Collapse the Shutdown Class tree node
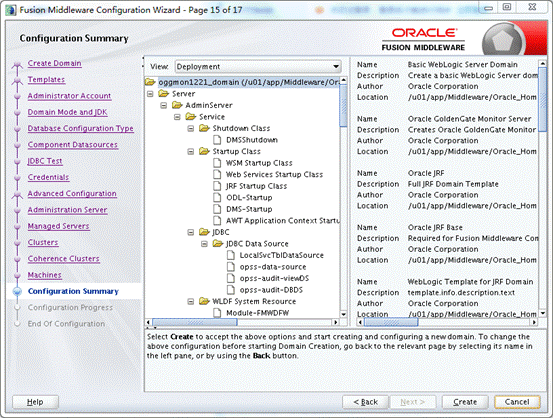553x418 pixels. pos(190,128)
